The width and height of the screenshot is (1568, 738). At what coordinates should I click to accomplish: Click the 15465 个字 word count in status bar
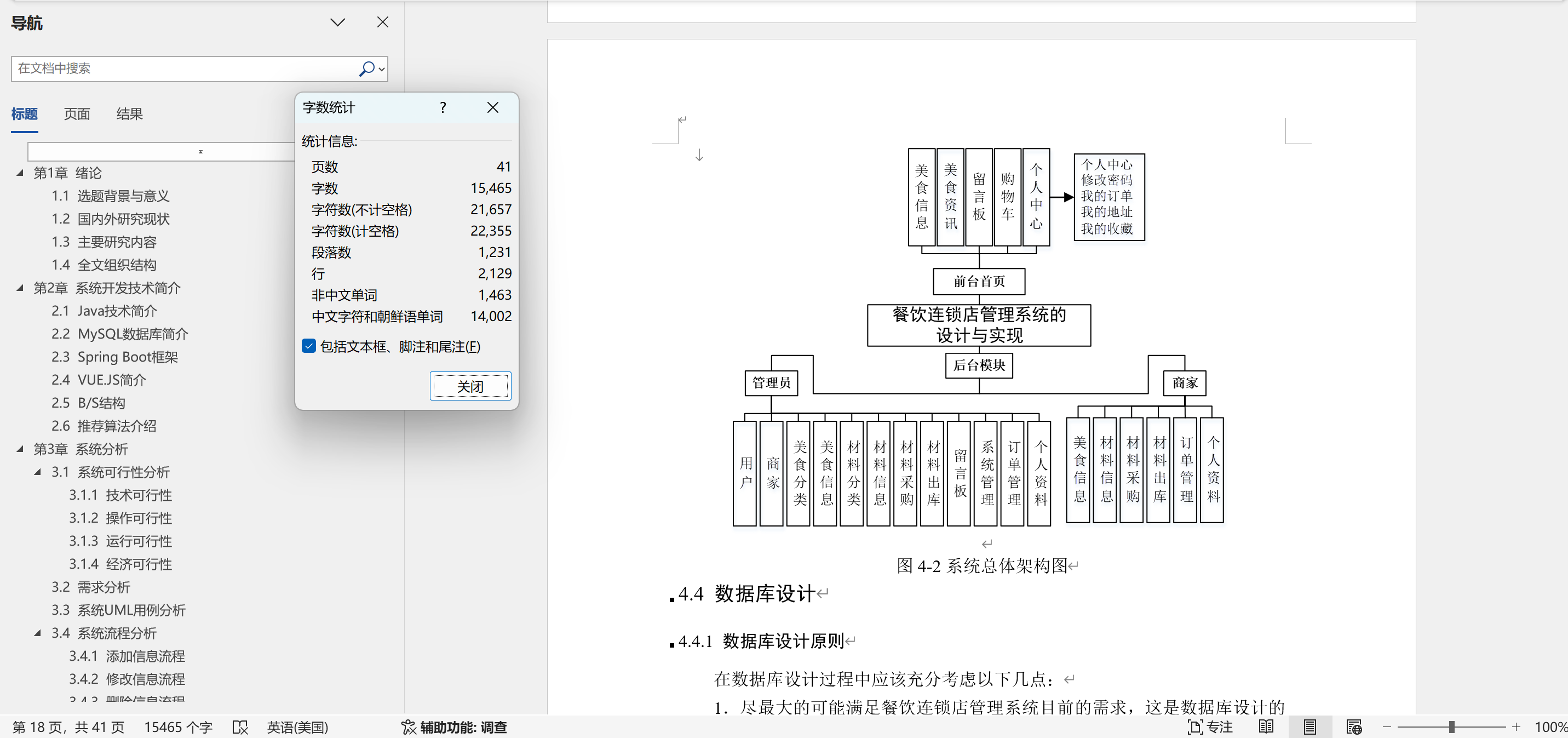point(179,728)
